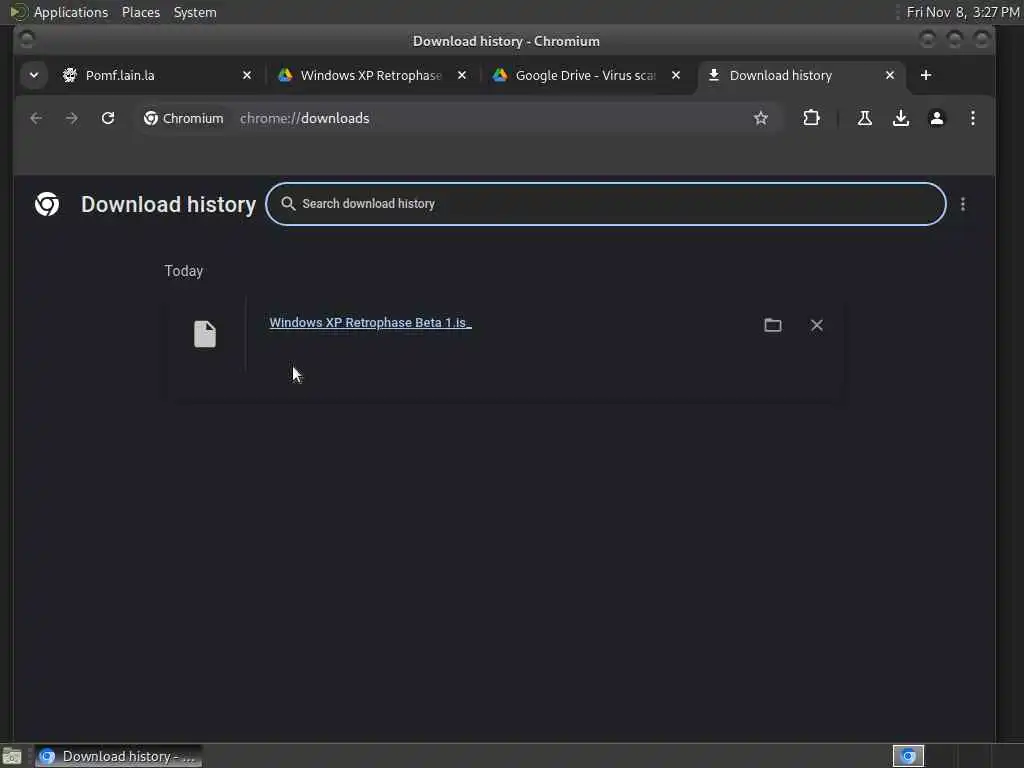Viewport: 1024px width, 768px height.
Task: Click the magnifier icon in search field
Action: pos(288,204)
